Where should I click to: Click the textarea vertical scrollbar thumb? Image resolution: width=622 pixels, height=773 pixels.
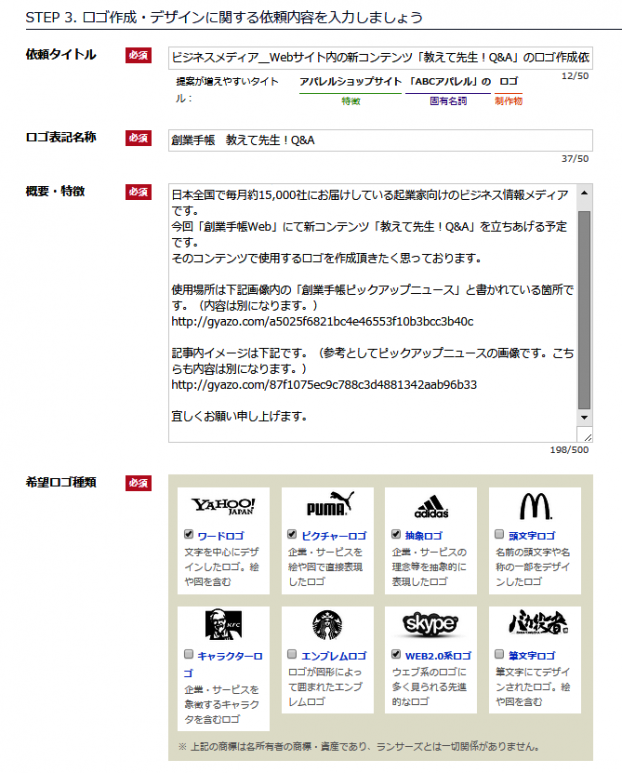point(584,310)
